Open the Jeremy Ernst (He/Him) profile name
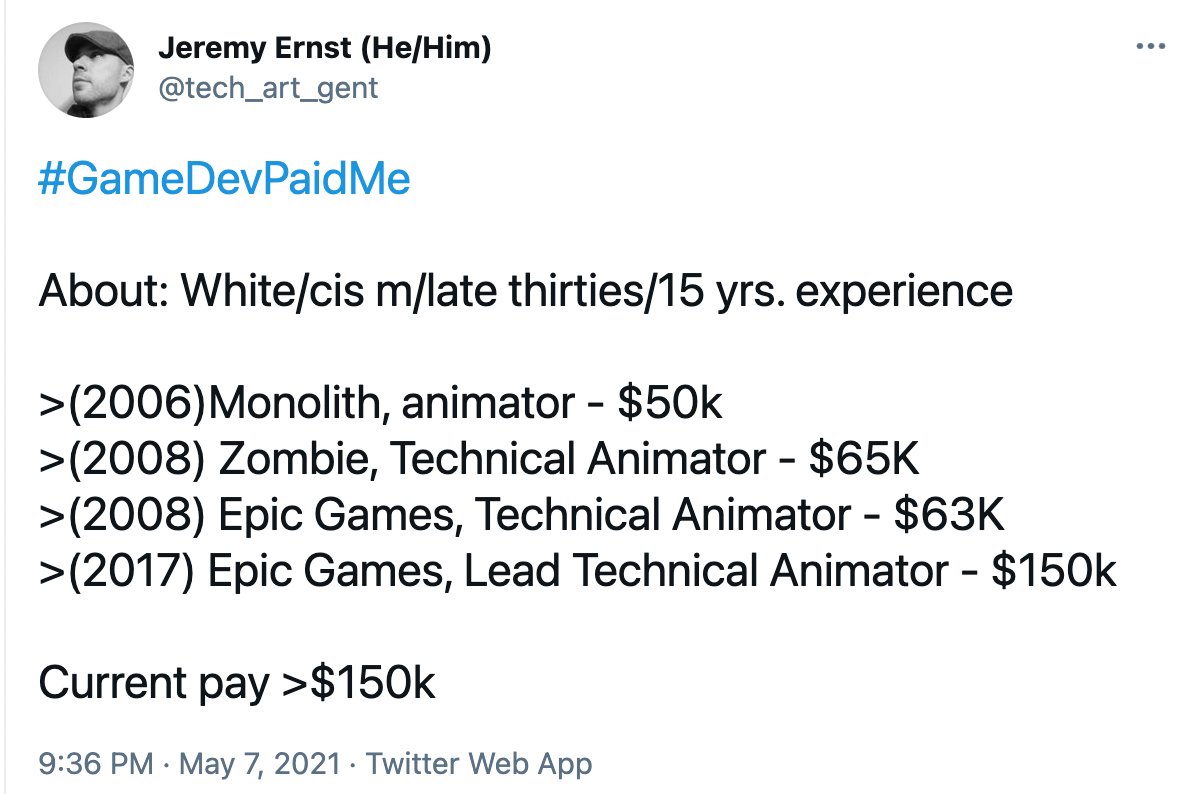 tap(324, 47)
